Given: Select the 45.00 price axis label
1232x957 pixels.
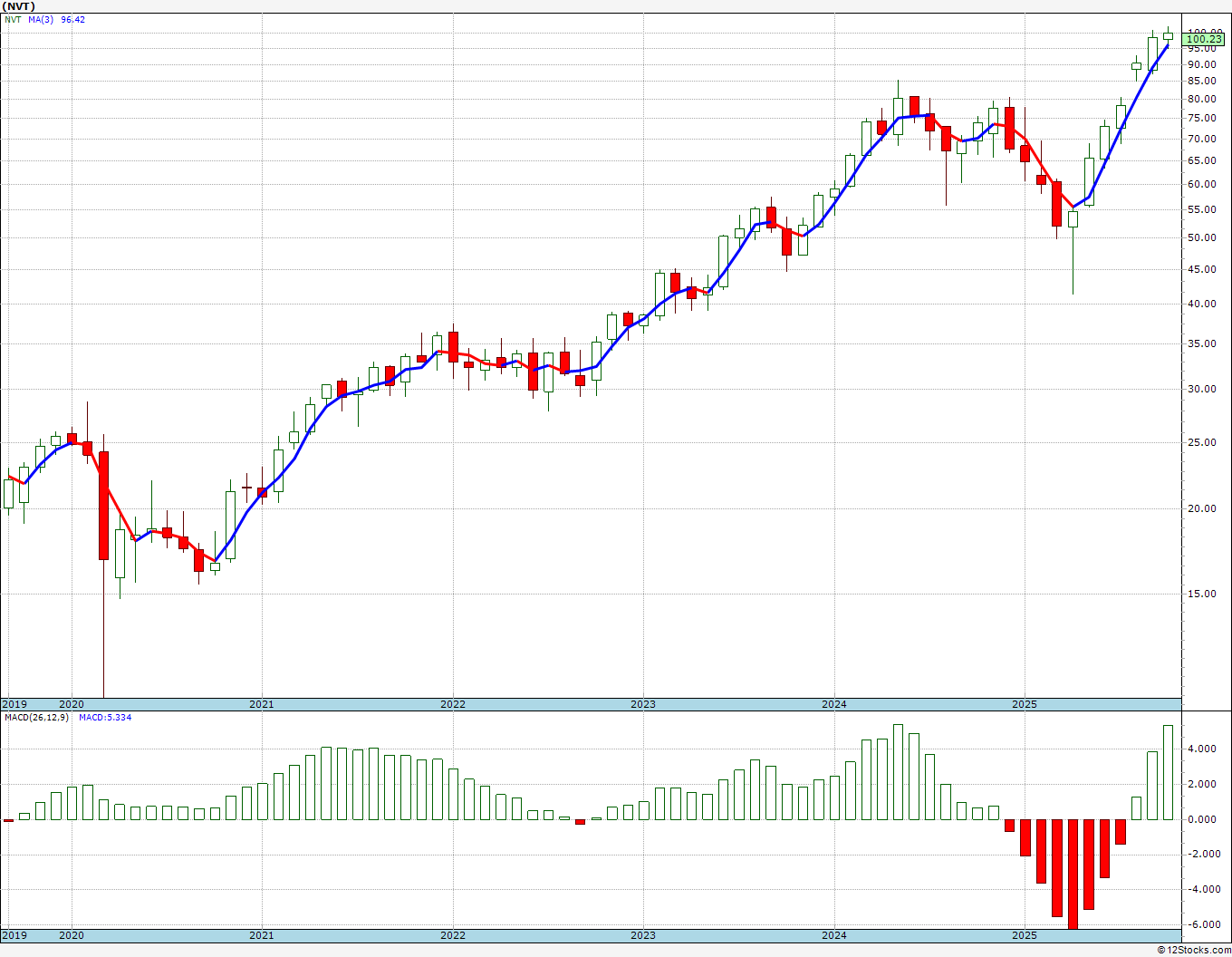Looking at the screenshot, I should (x=1201, y=269).
